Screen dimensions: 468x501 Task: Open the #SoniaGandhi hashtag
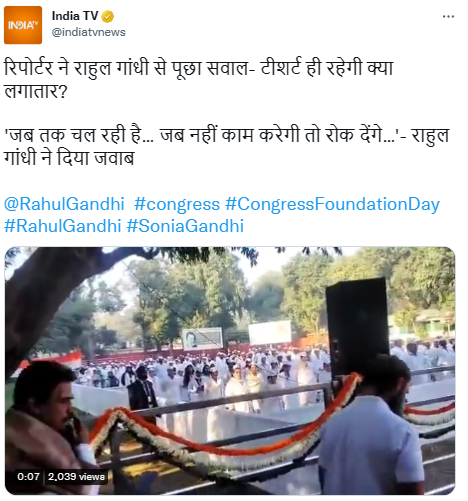click(x=185, y=226)
